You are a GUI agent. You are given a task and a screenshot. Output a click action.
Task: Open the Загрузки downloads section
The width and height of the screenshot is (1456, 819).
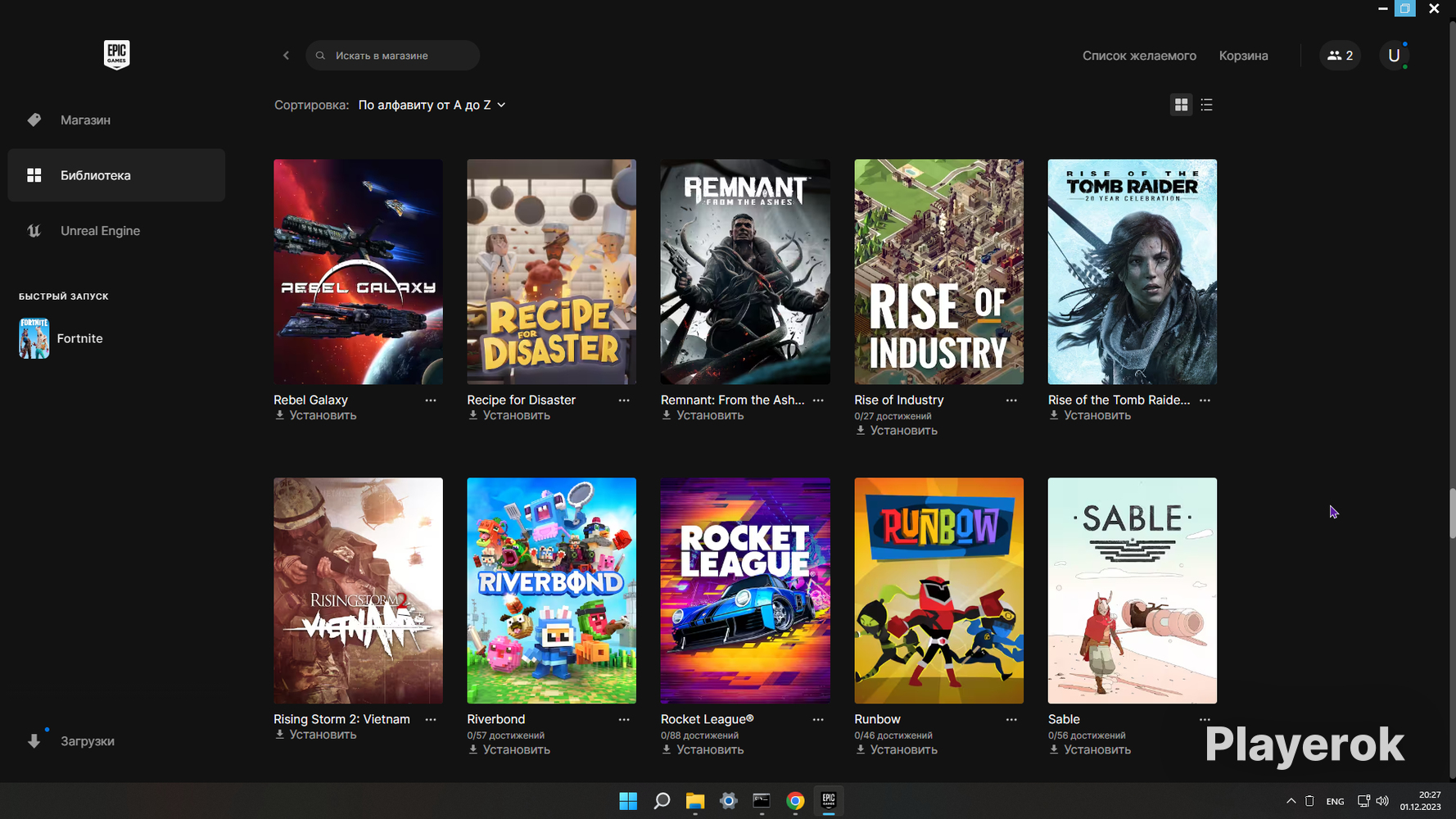[x=87, y=741]
